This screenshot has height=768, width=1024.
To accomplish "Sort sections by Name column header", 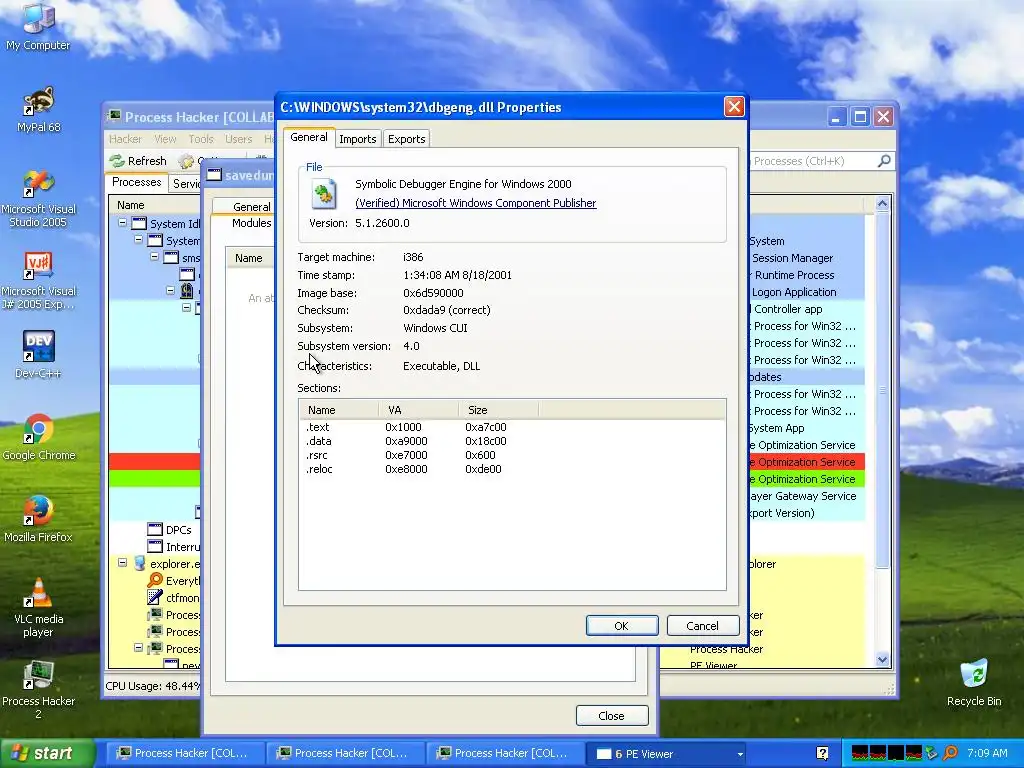I will click(339, 410).
